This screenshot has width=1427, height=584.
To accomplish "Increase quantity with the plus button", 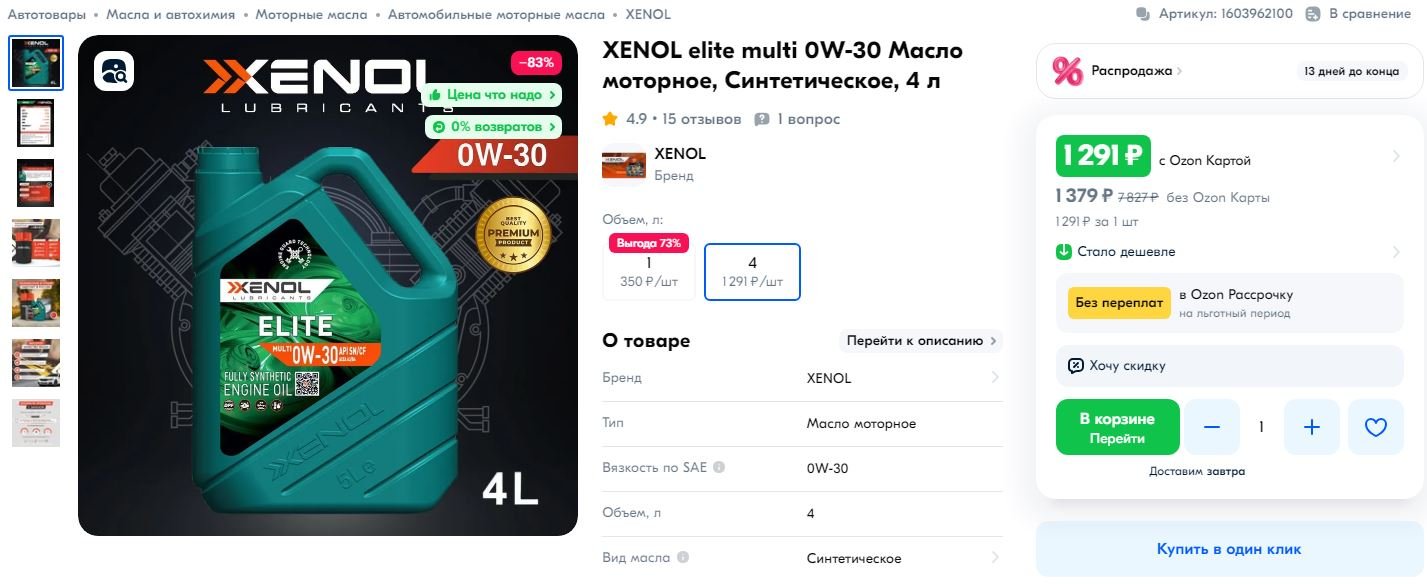I will pyautogui.click(x=1312, y=427).
